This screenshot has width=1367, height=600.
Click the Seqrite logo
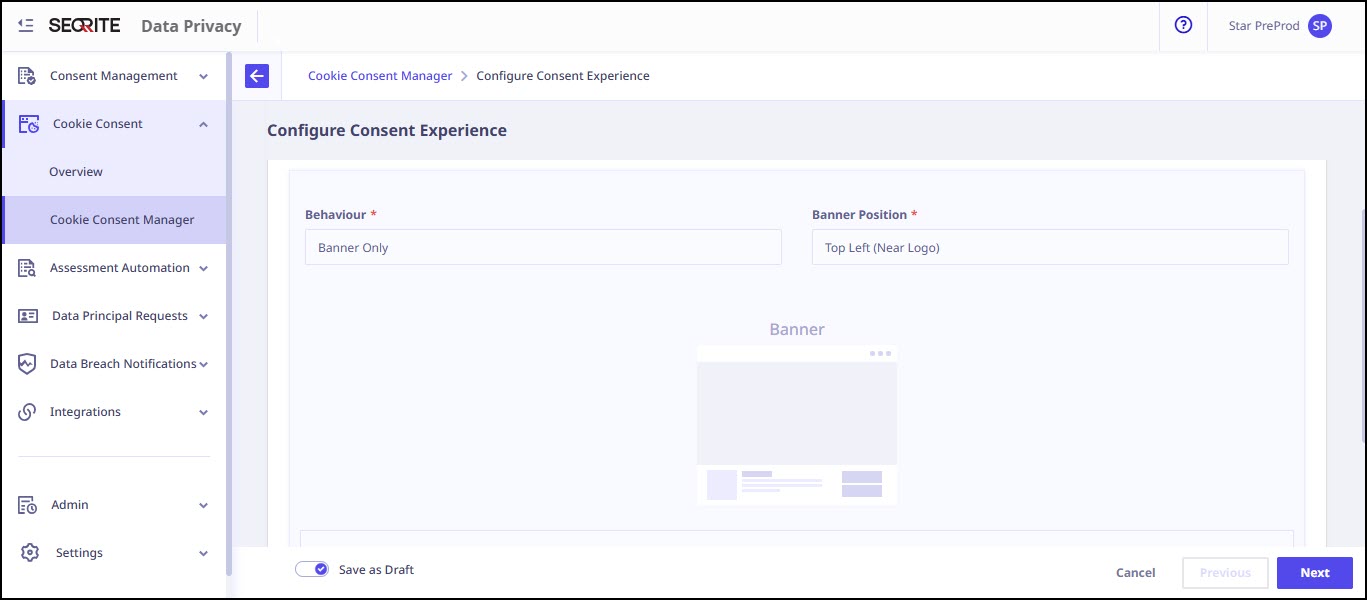tap(84, 26)
